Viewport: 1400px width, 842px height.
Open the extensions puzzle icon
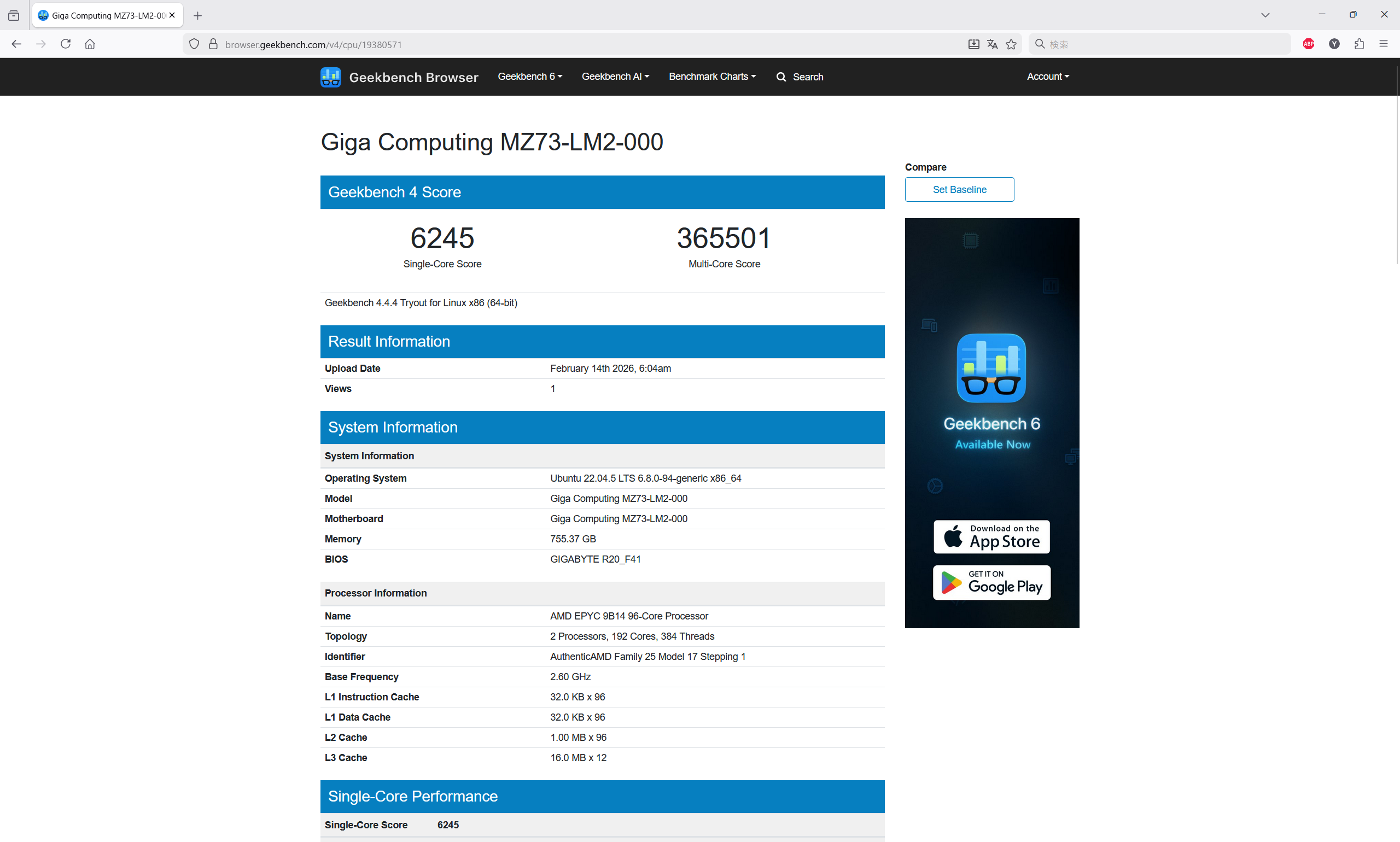pos(1358,44)
